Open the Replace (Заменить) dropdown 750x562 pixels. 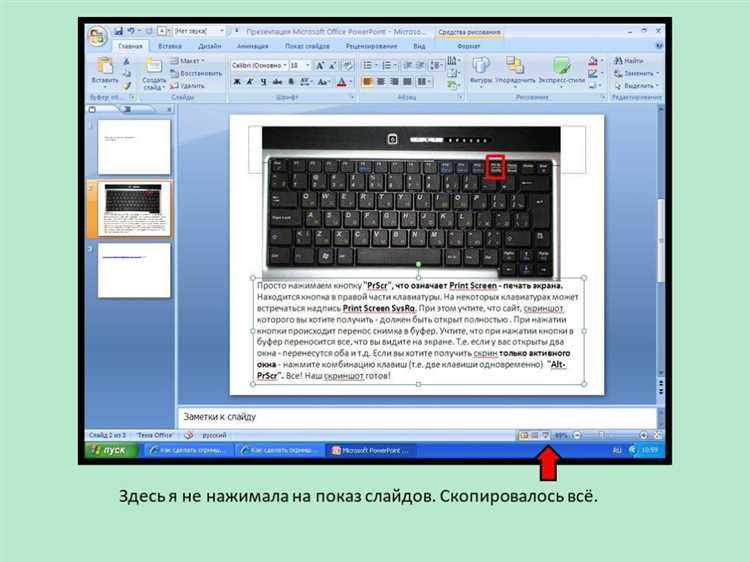pos(637,74)
